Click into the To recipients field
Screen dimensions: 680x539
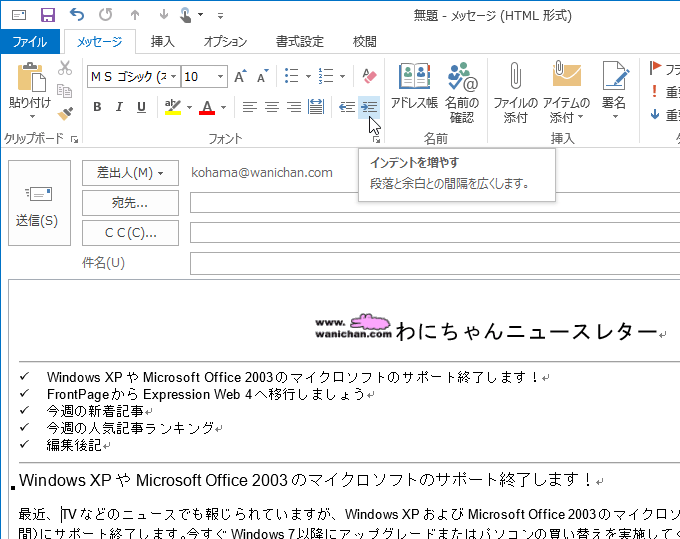point(435,203)
